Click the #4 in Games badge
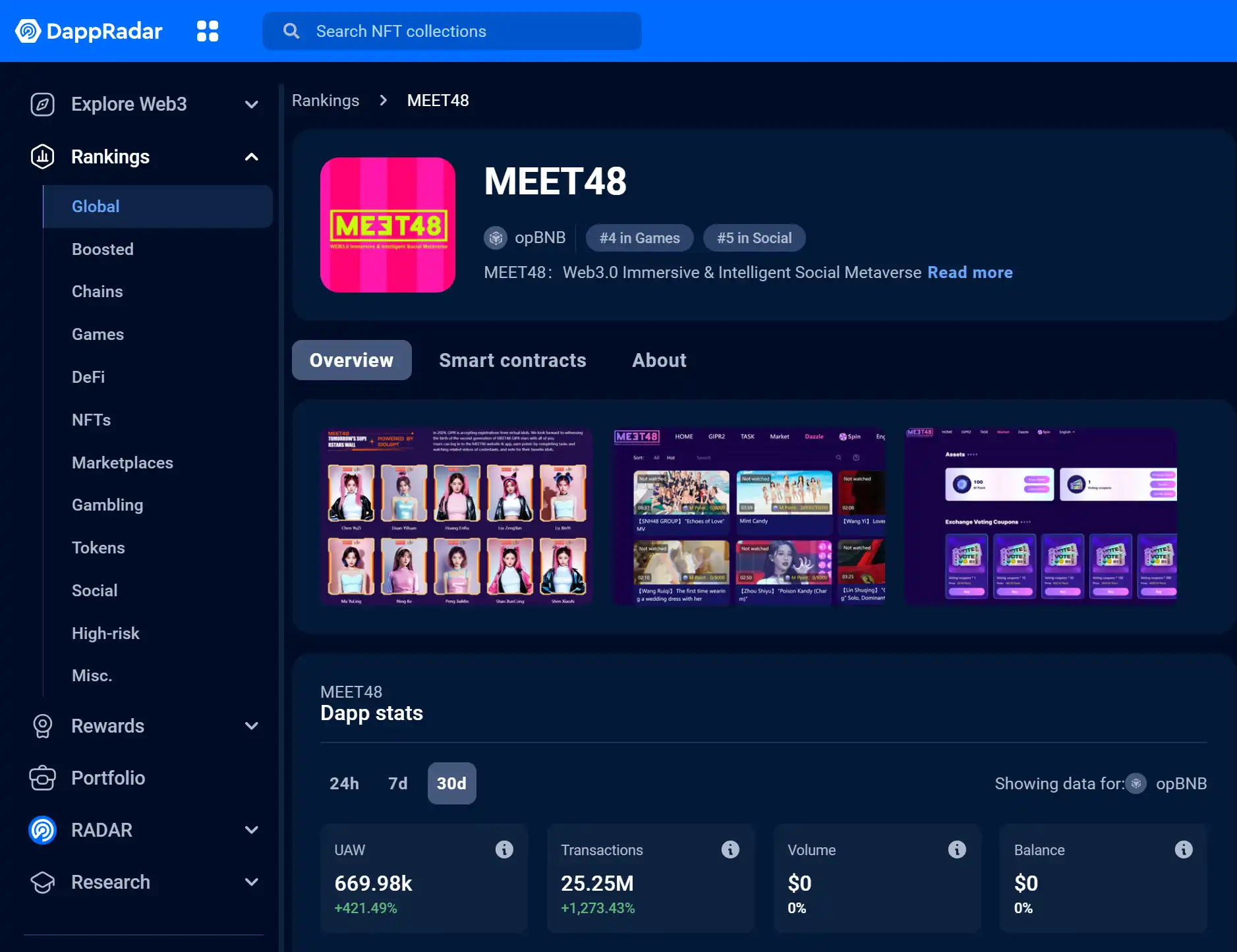The image size is (1237, 952). coord(639,238)
